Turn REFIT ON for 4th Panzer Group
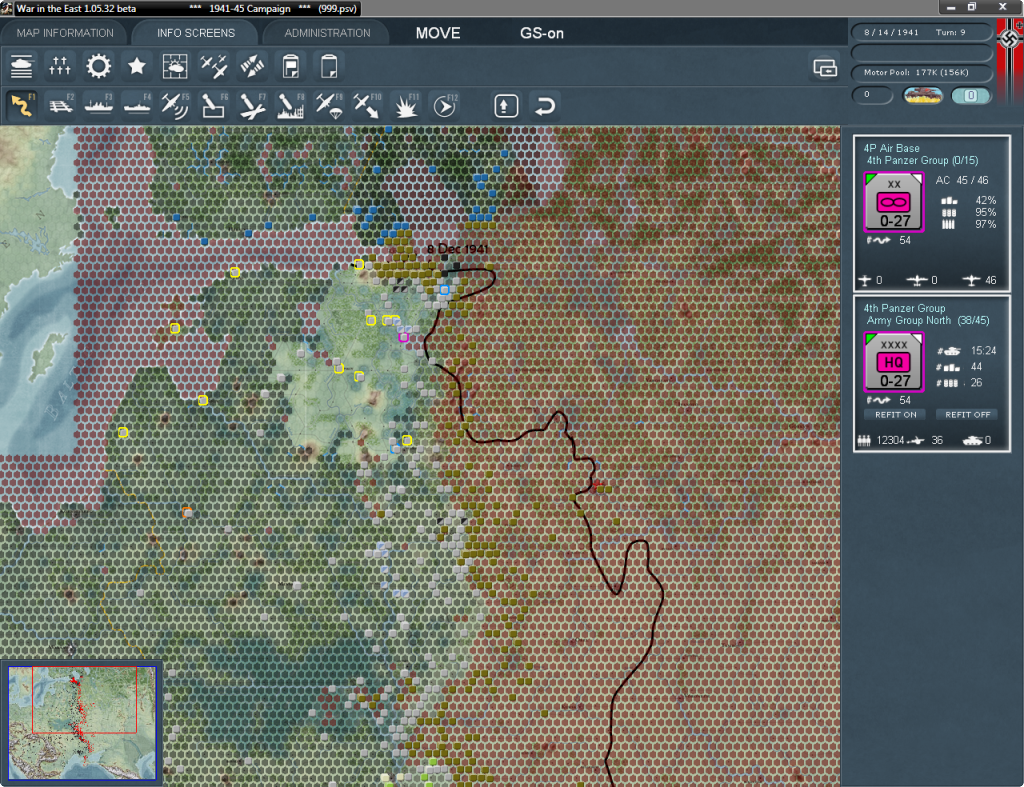The image size is (1024, 787). 895,415
